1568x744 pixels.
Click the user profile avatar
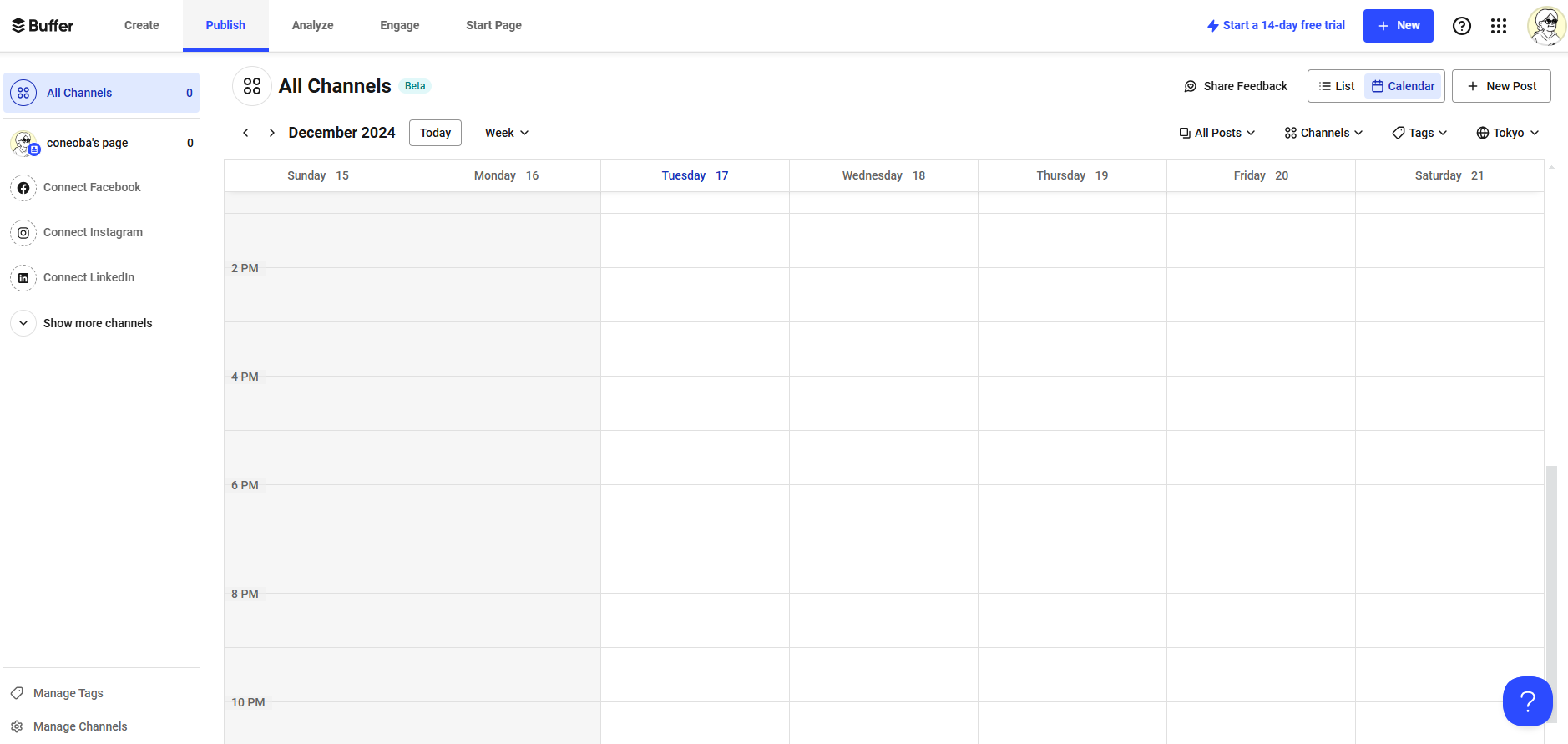coord(1546,26)
